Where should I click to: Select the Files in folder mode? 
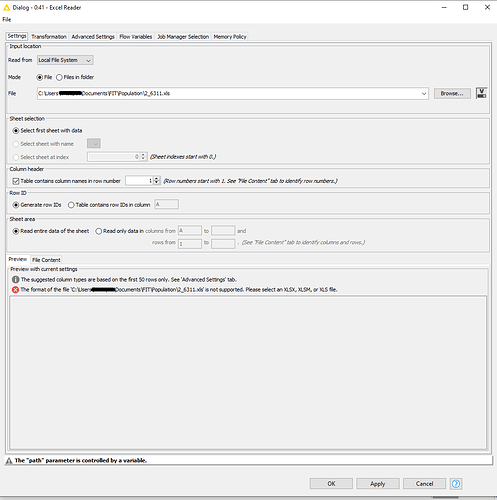pyautogui.click(x=59, y=77)
